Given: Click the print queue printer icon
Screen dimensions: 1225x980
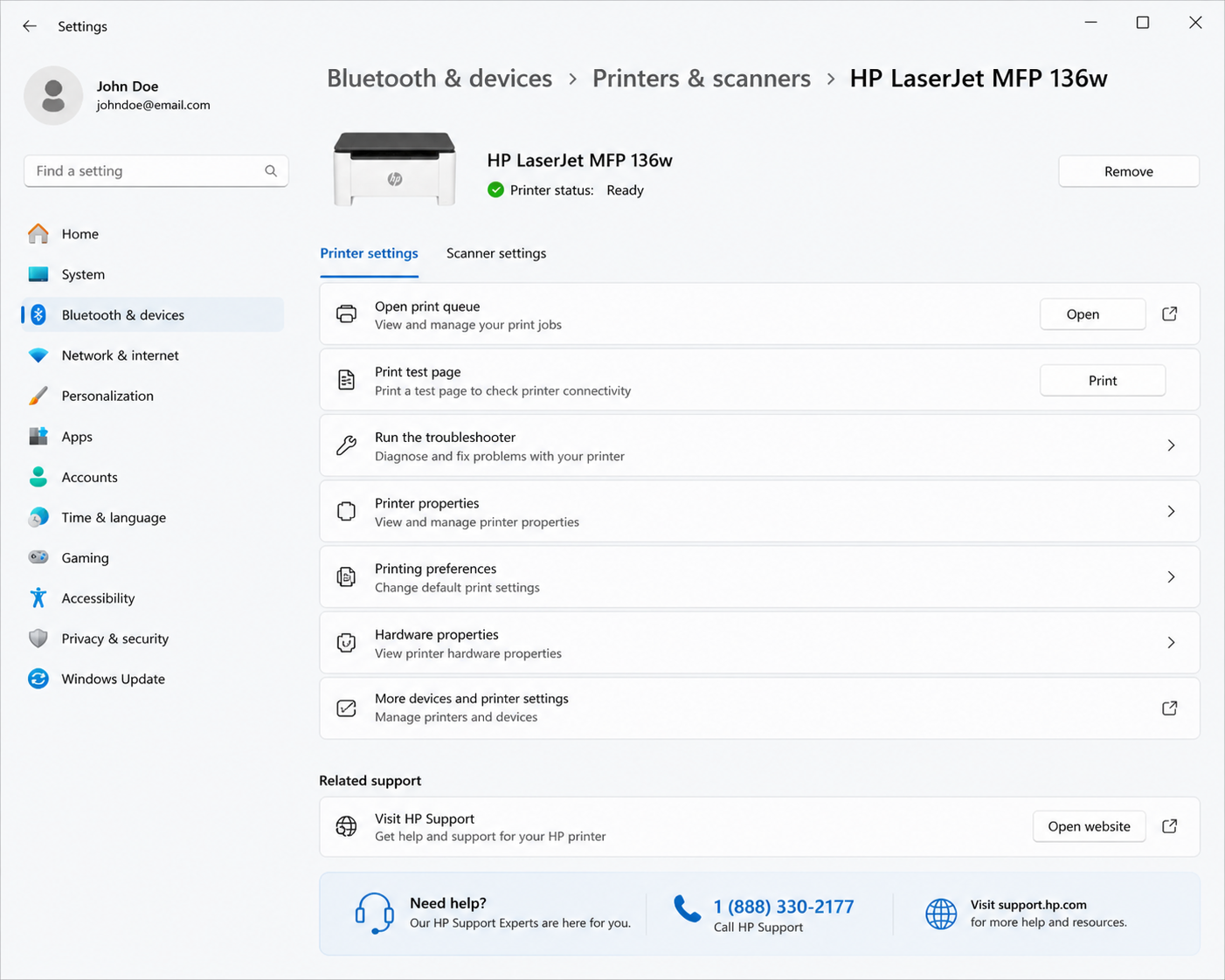Looking at the screenshot, I should (347, 314).
